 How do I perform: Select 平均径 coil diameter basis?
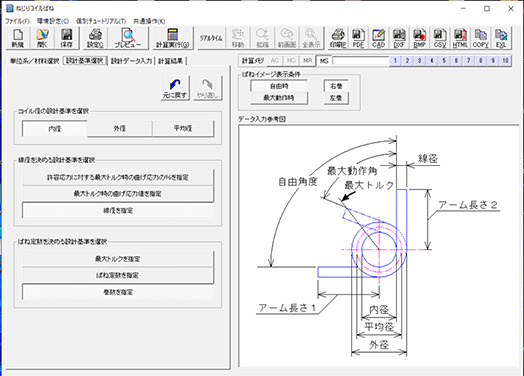183,129
